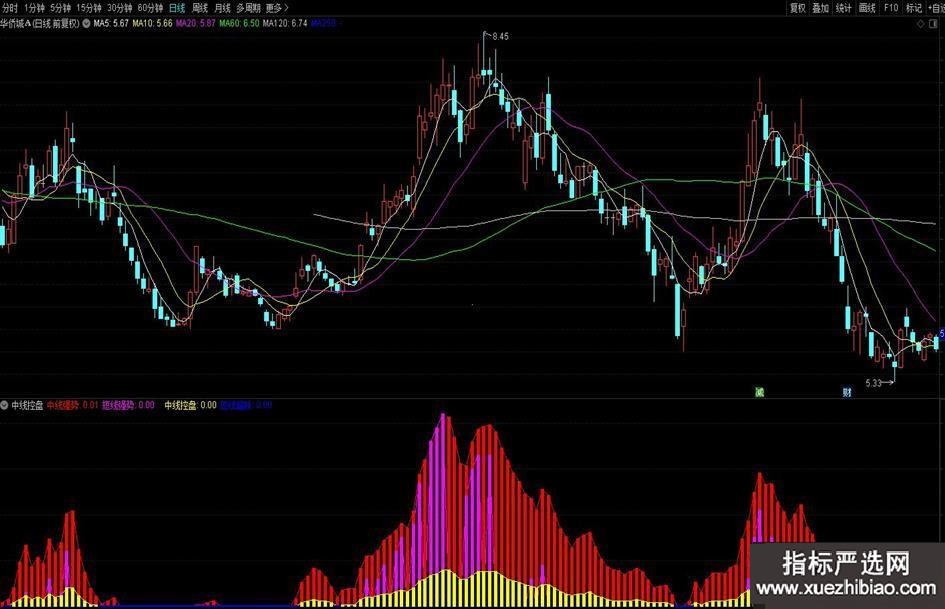Select the 15分钟 period tab
The height and width of the screenshot is (609, 945).
tap(89, 8)
